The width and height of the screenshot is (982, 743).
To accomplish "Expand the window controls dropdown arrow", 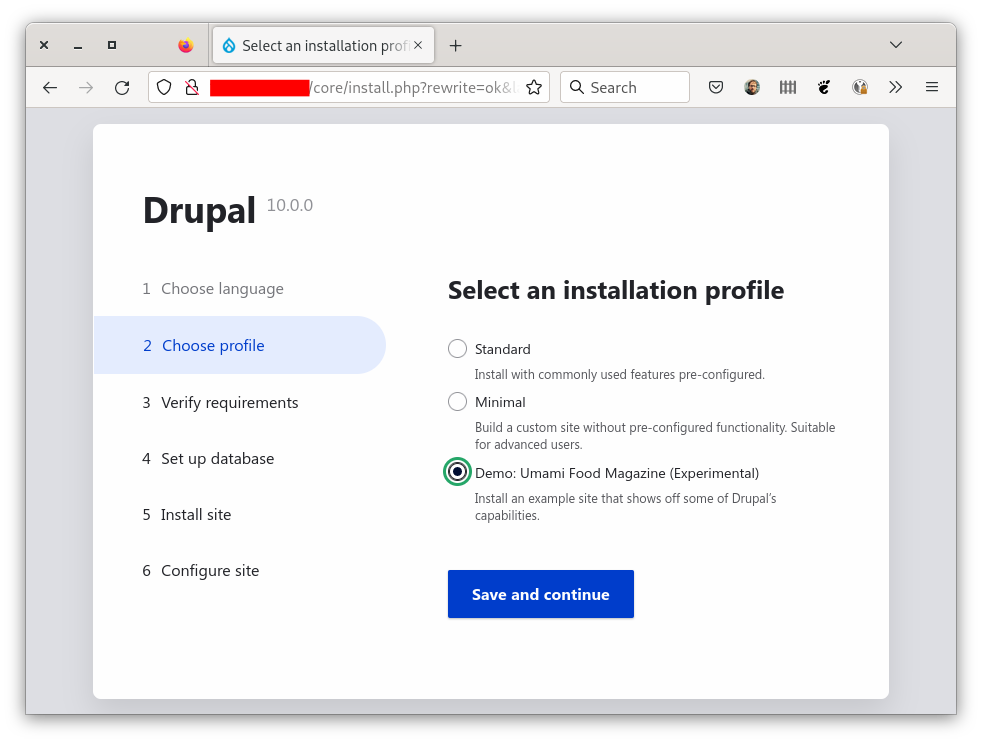I will point(895,45).
